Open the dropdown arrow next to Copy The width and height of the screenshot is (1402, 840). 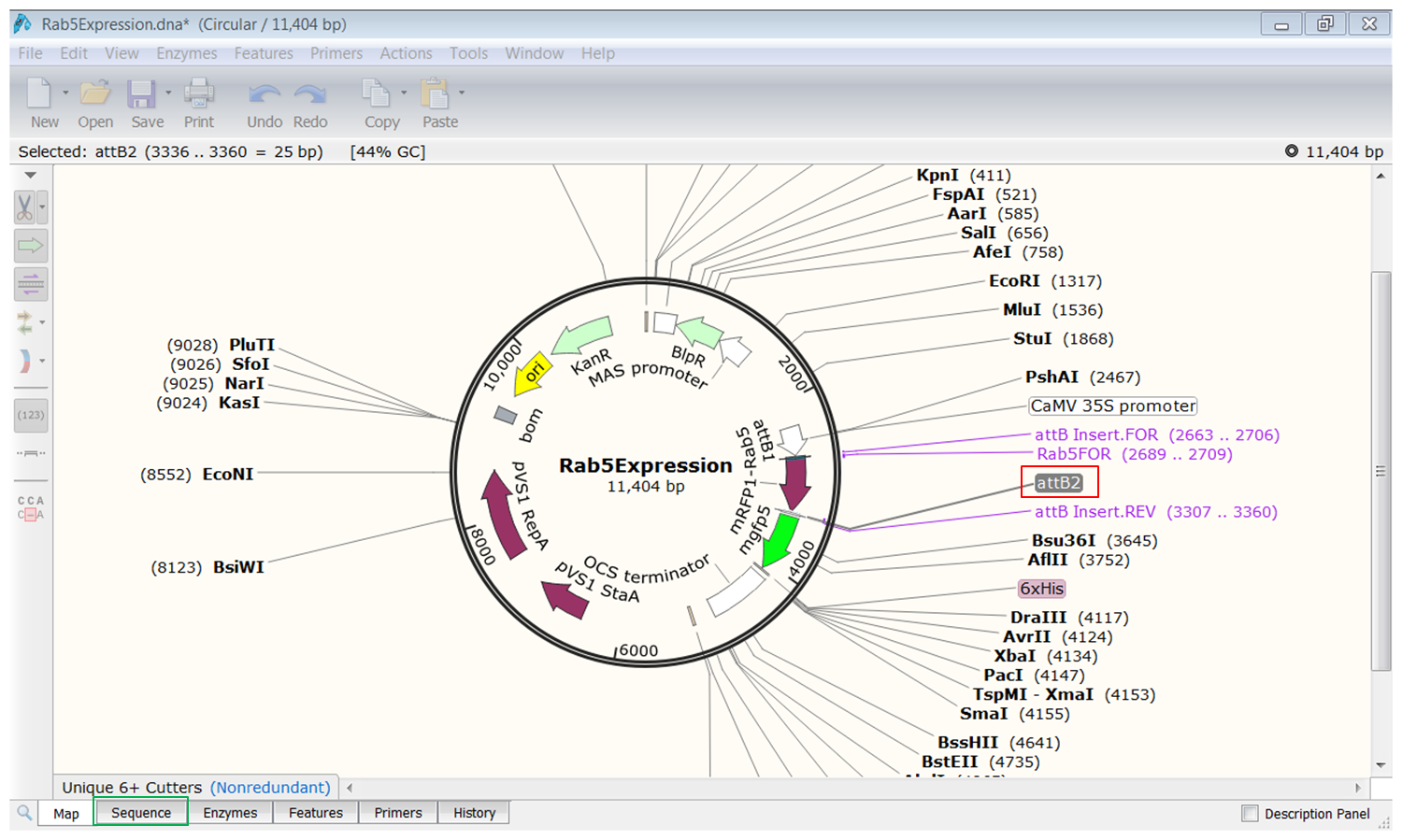pos(404,93)
